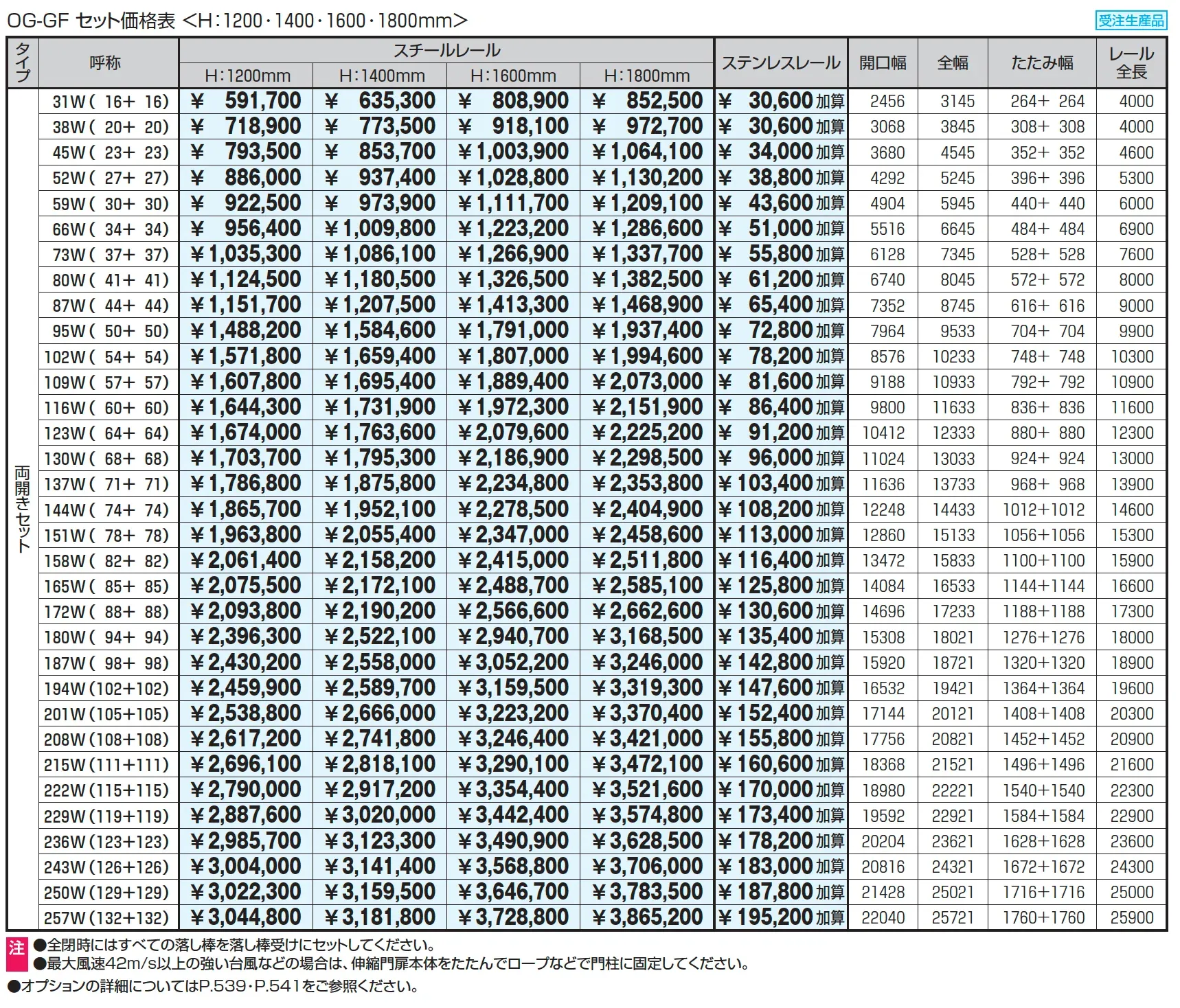The width and height of the screenshot is (1180, 1008).
Task: Click the OG-GF セット価格表 title
Action: [238, 21]
